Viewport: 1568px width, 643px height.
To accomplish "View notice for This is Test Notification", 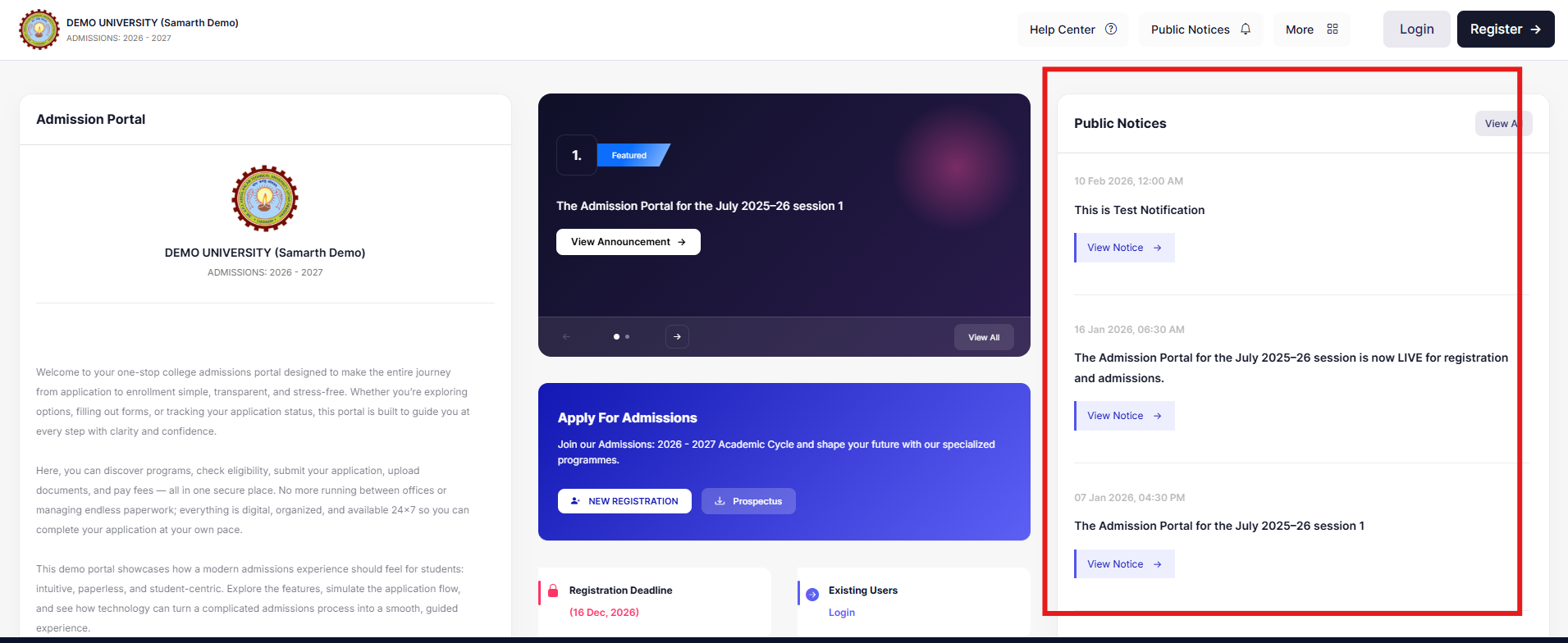I will click(x=1124, y=248).
